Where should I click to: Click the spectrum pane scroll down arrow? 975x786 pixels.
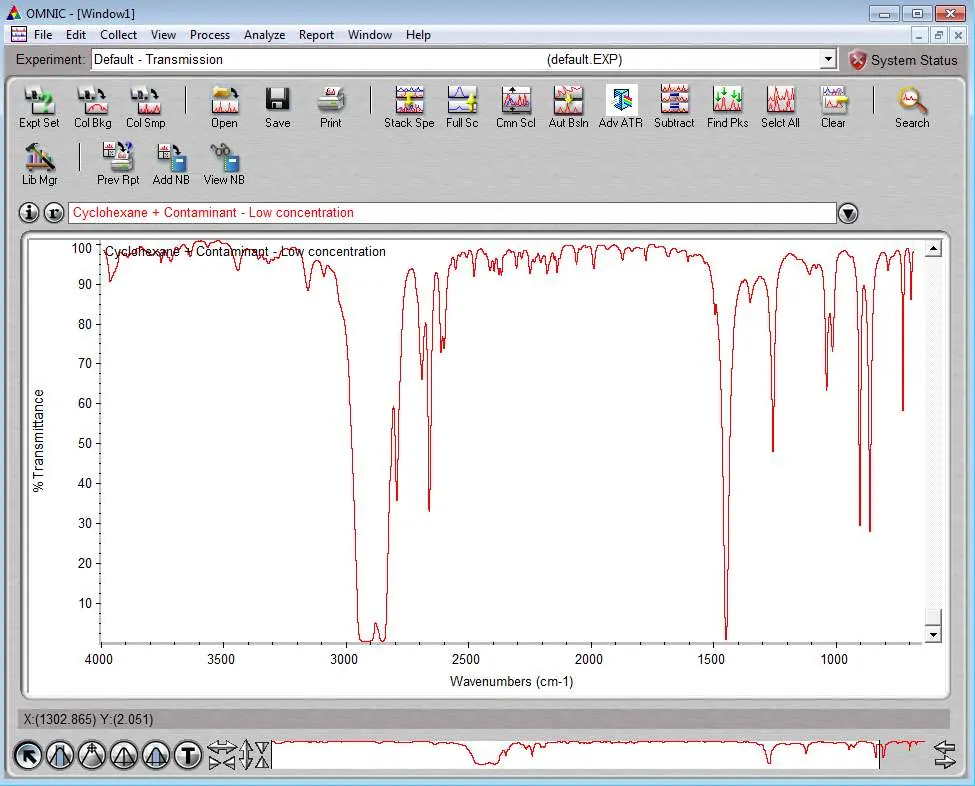[933, 635]
